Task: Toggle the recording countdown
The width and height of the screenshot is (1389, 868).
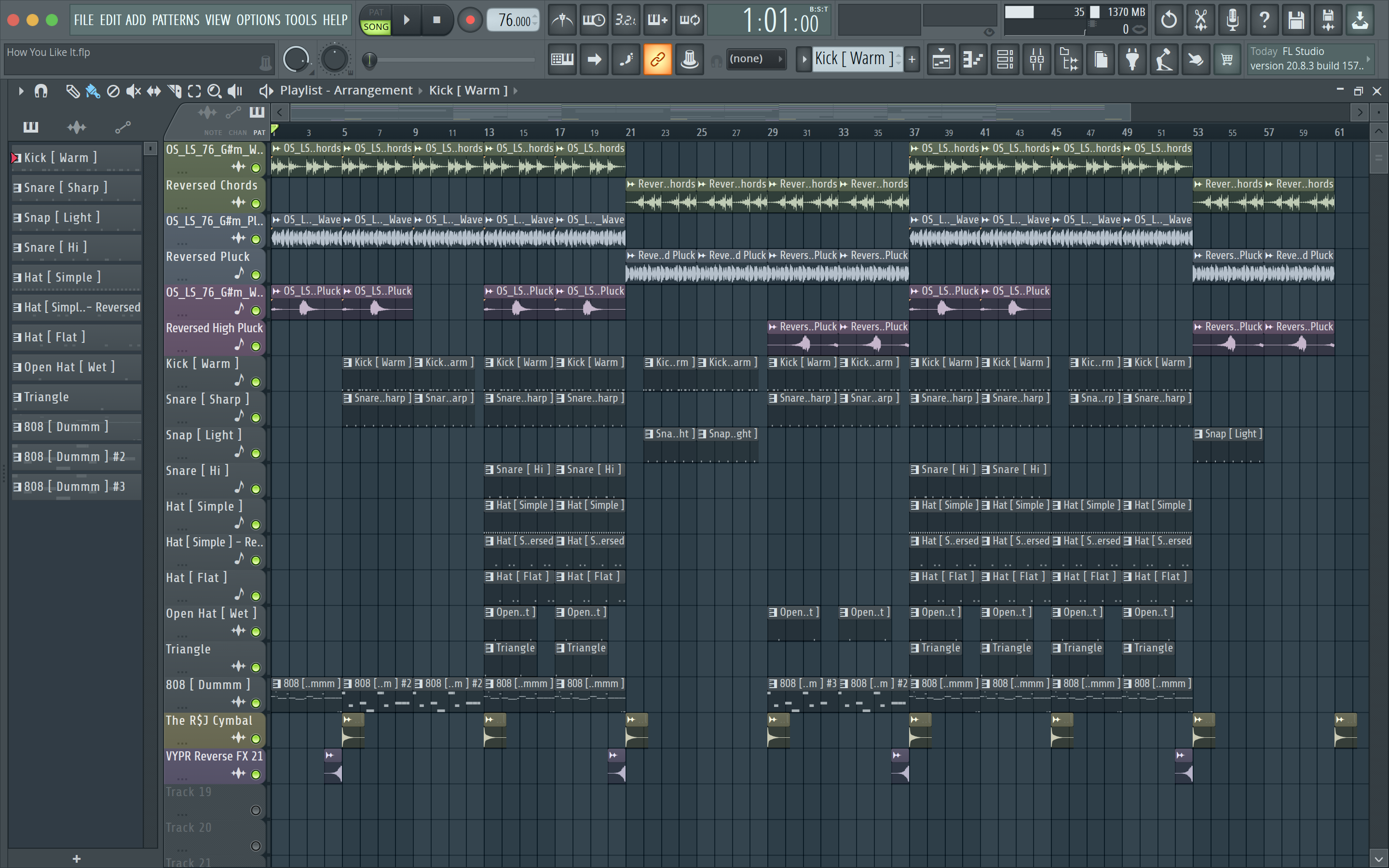Action: point(626,20)
